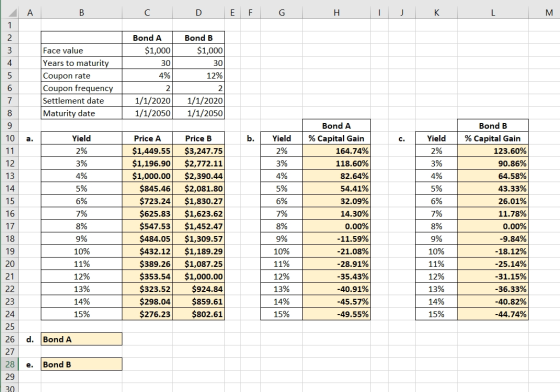Click the select-all corner triangle

(12, 13)
